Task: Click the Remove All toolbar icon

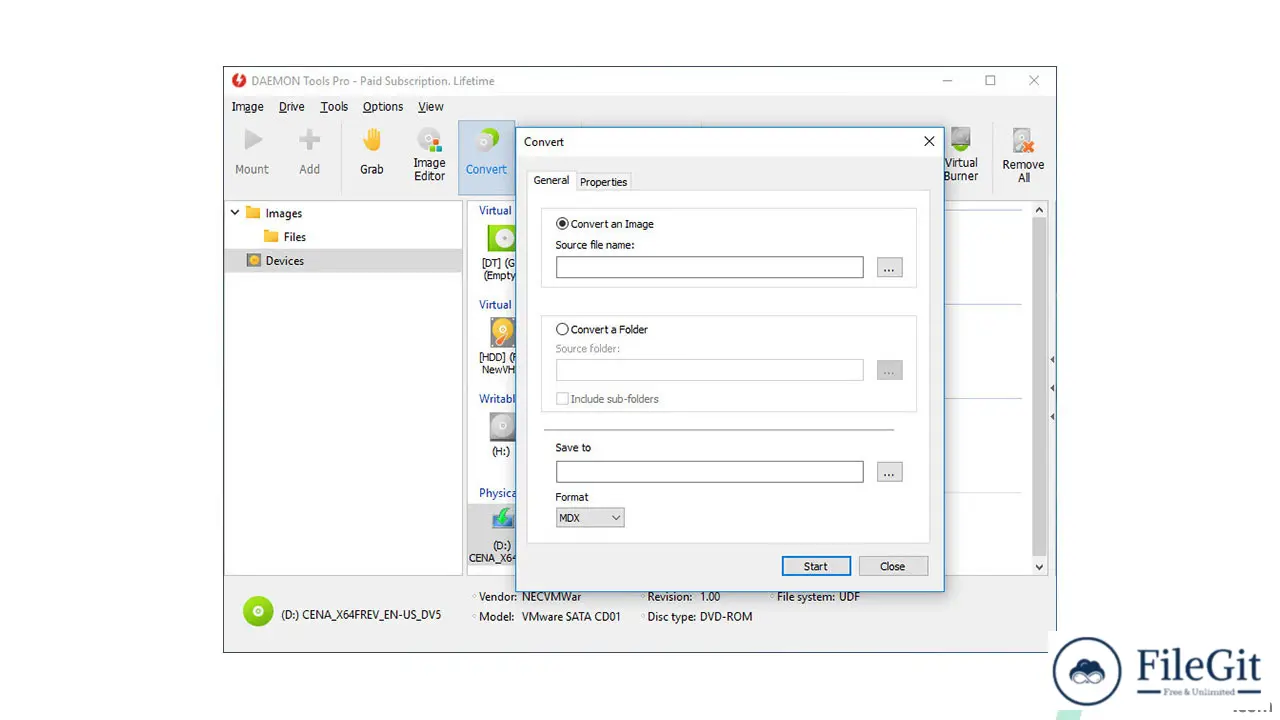Action: click(x=1023, y=155)
